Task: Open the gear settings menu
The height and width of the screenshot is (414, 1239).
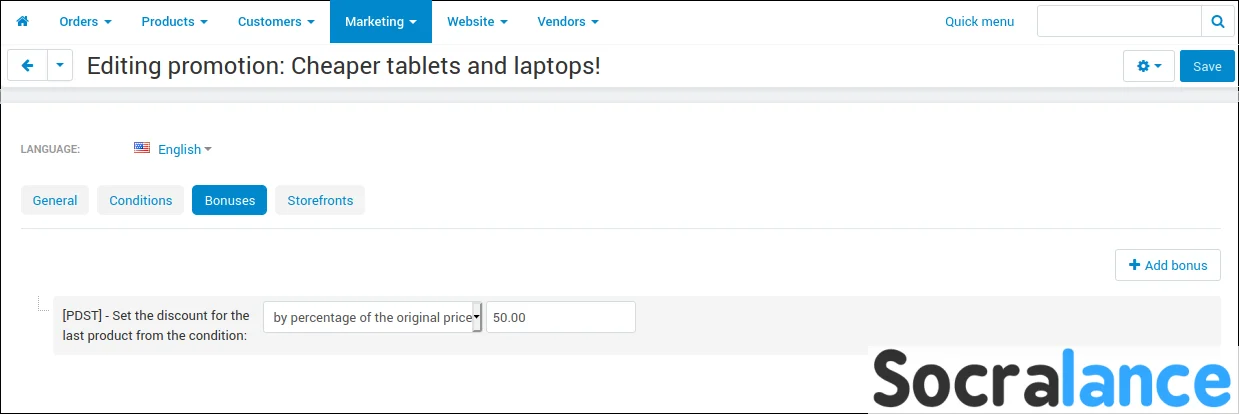Action: (1149, 66)
